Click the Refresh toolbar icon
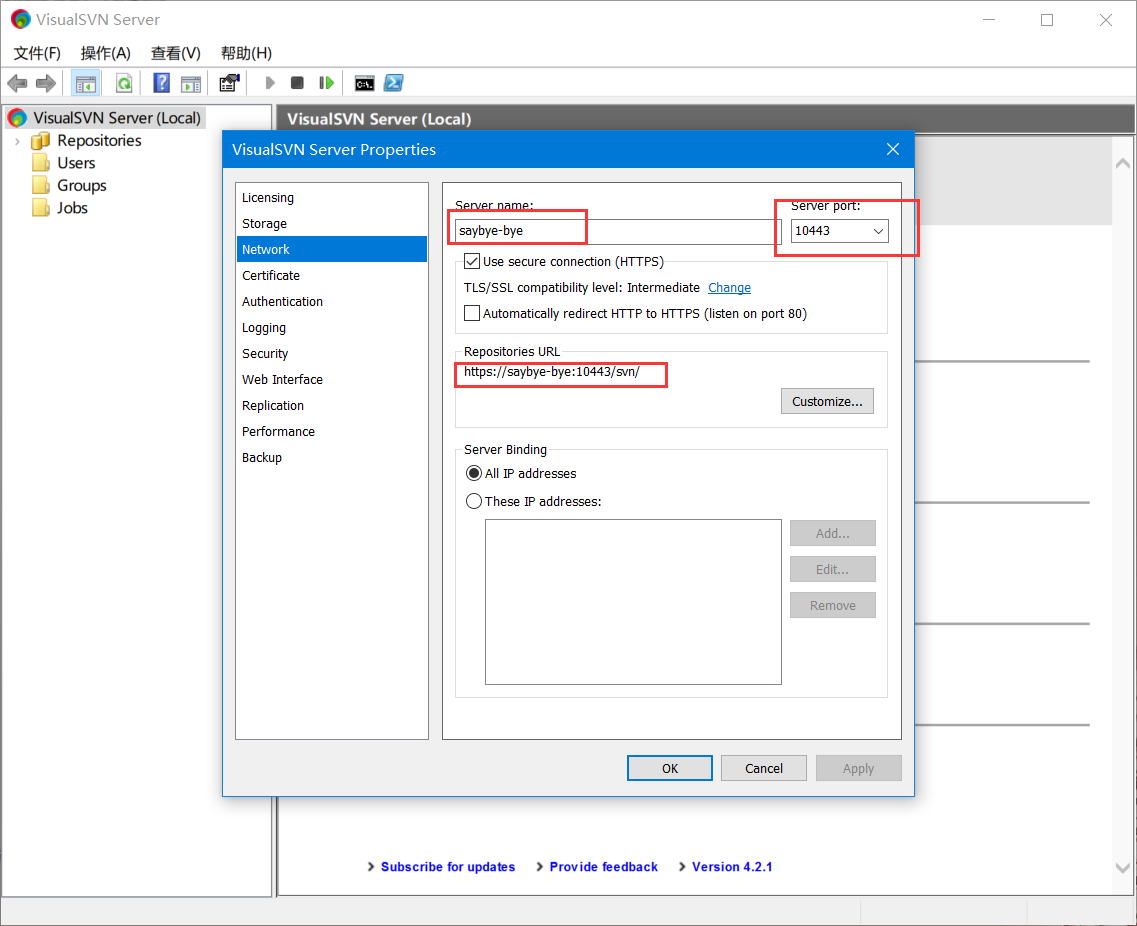 click(124, 83)
